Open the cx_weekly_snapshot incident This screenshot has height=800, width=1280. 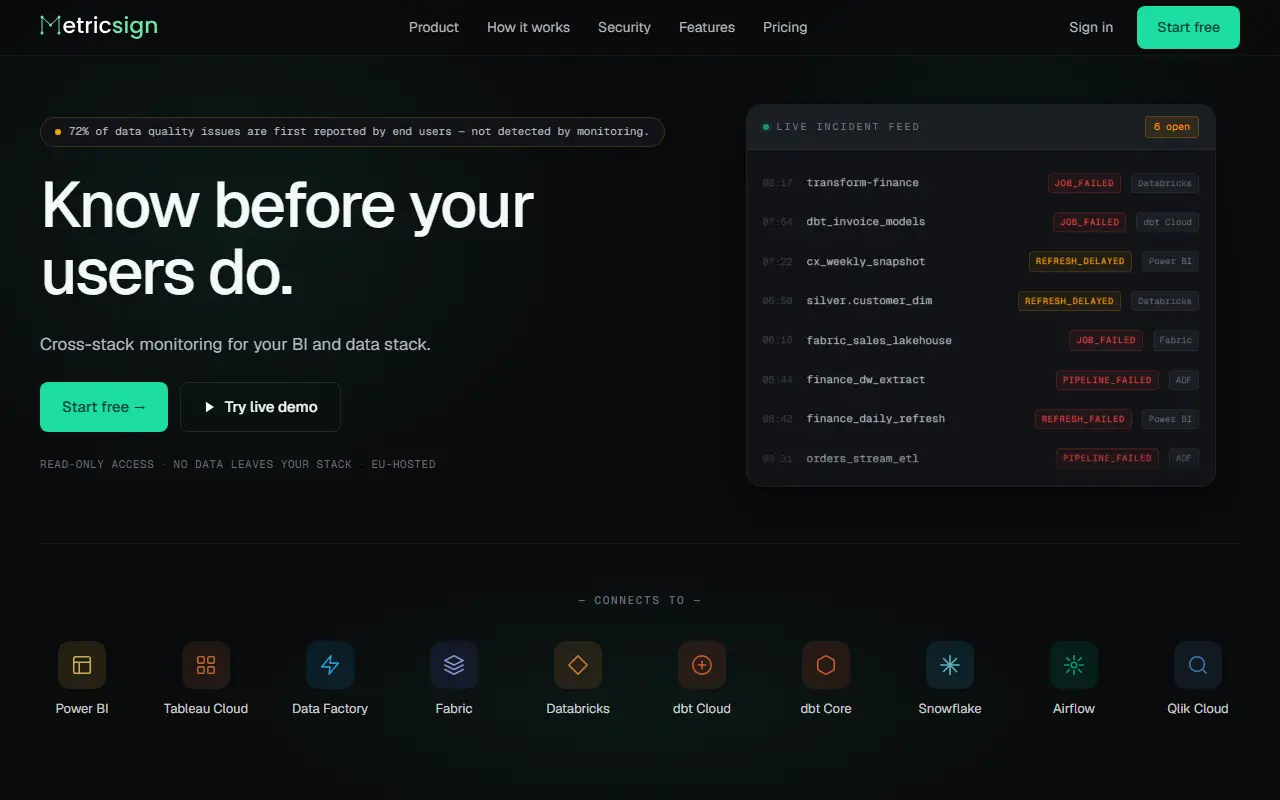(980, 261)
